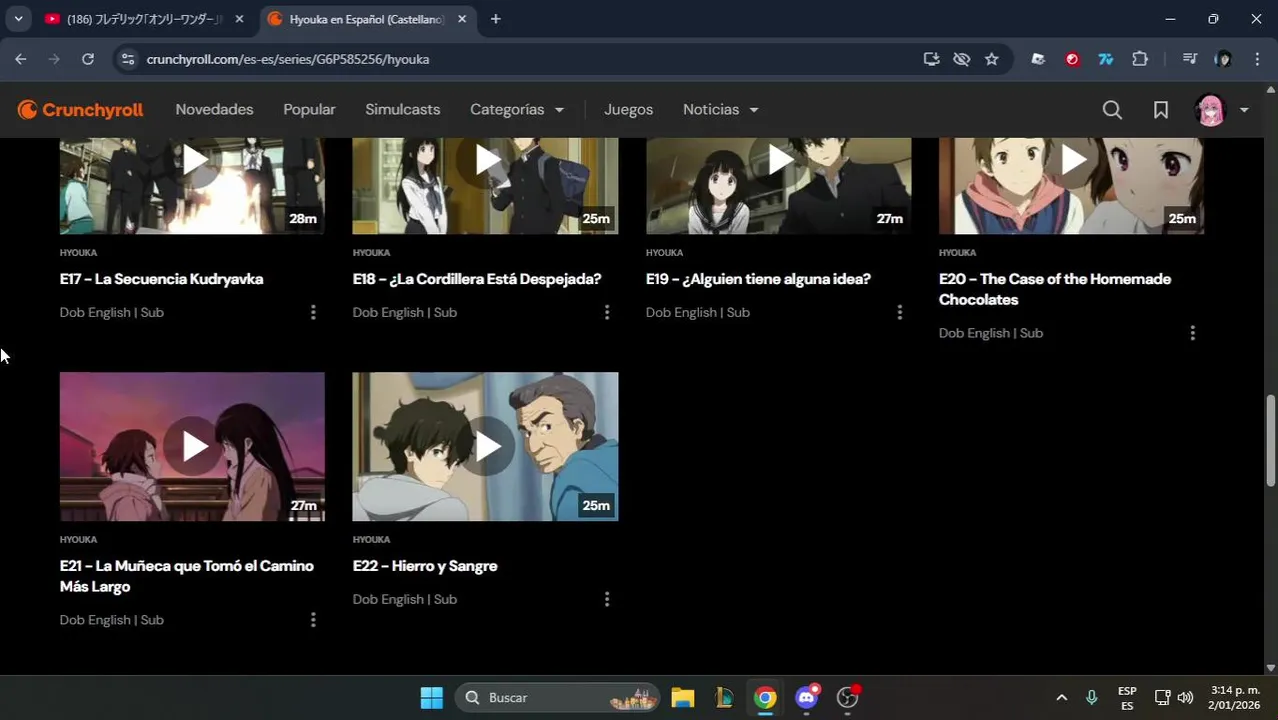
Task: Reload the current page
Action: click(x=88, y=59)
